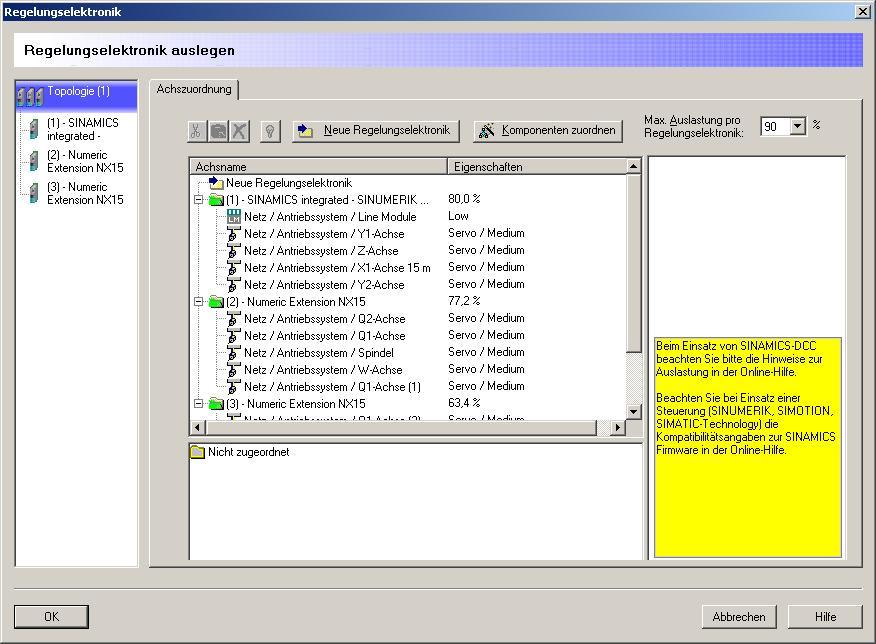Click the Achsname column header

(x=318, y=166)
